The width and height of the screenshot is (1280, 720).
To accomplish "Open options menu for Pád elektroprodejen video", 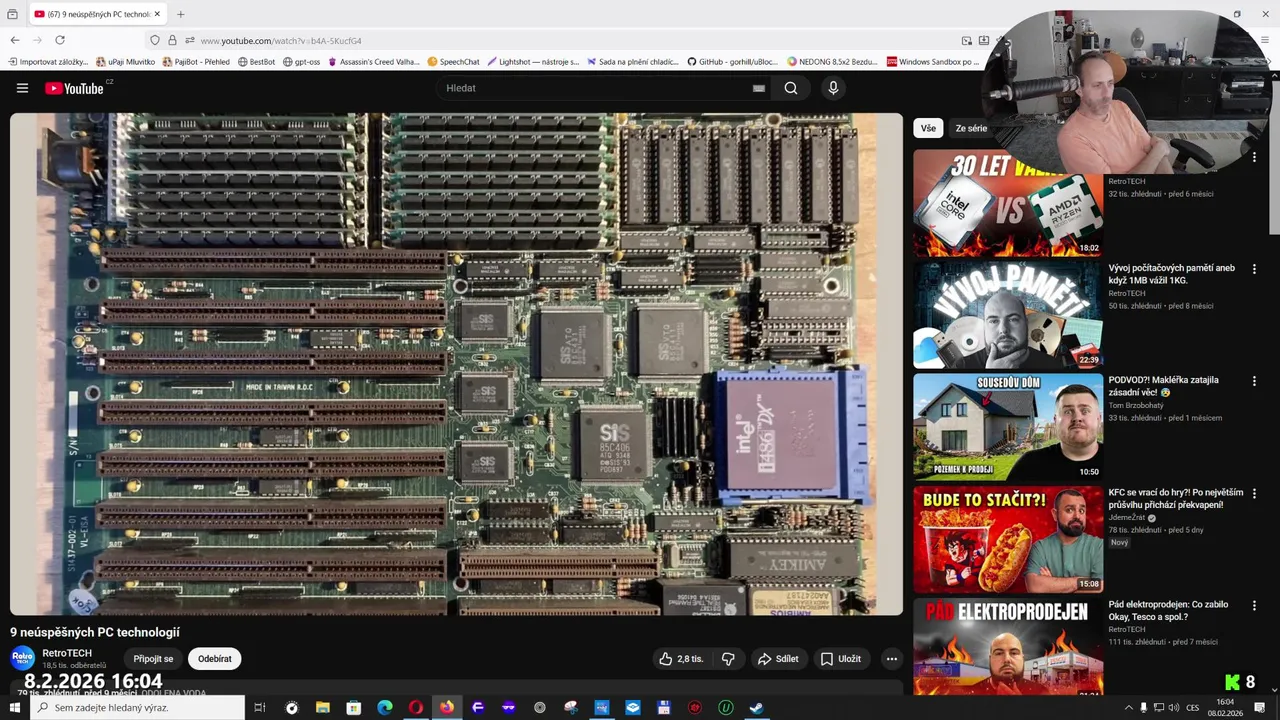I will (1254, 605).
